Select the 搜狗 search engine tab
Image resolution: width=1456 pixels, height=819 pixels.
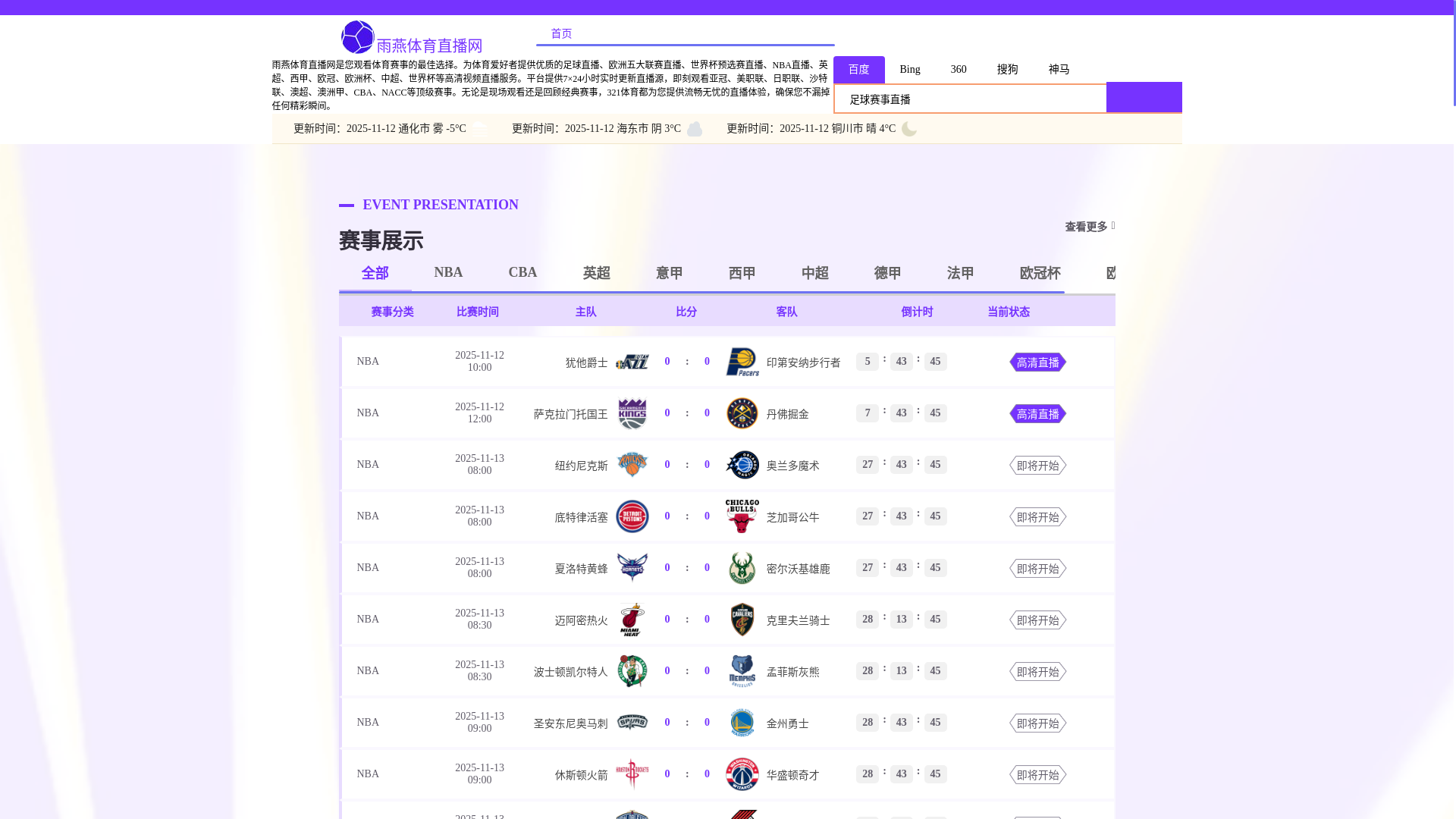pyautogui.click(x=1008, y=70)
